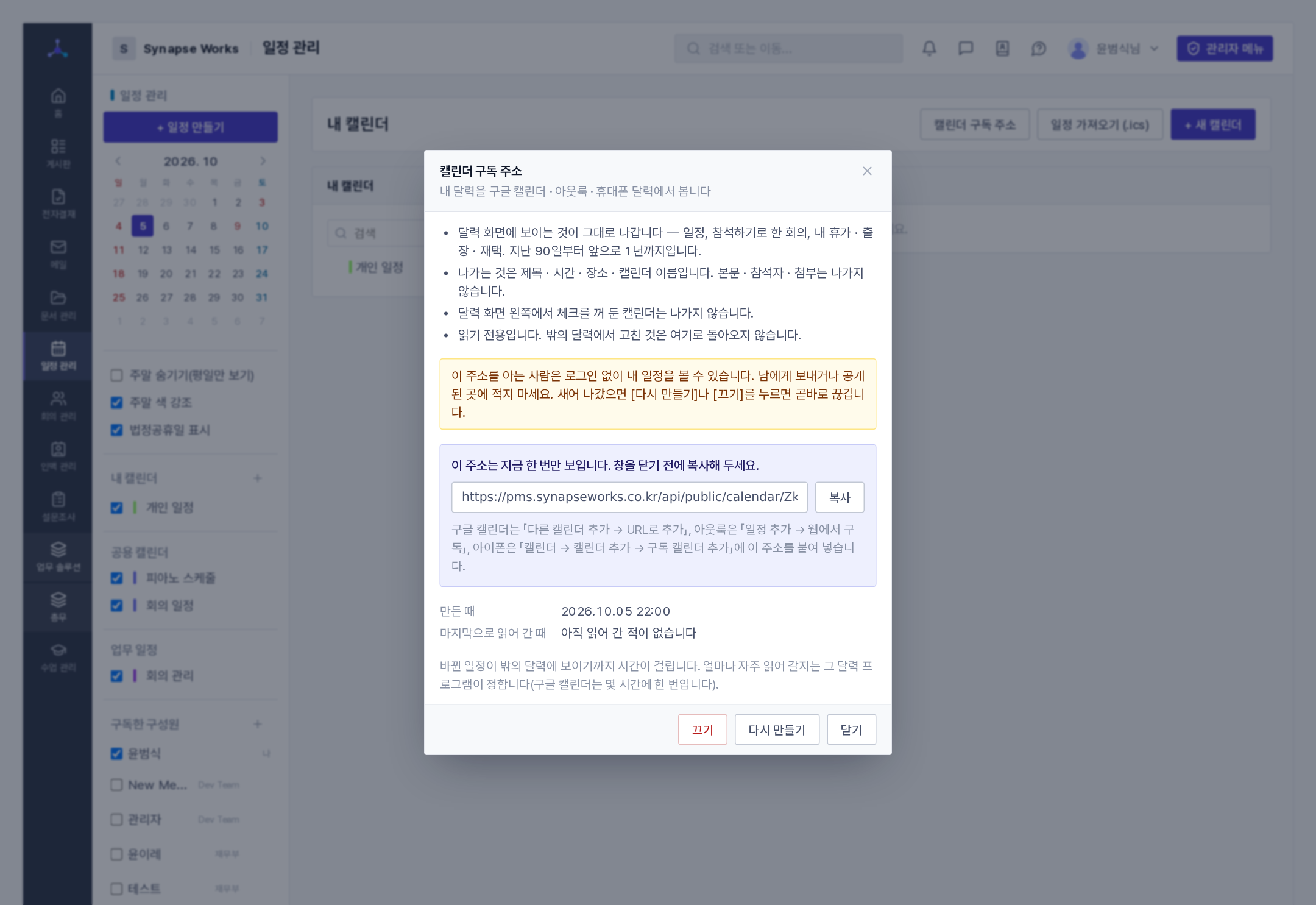Toggle 법정공휴일 표시 checkbox
Viewport: 1316px width, 905px height.
pos(116,430)
